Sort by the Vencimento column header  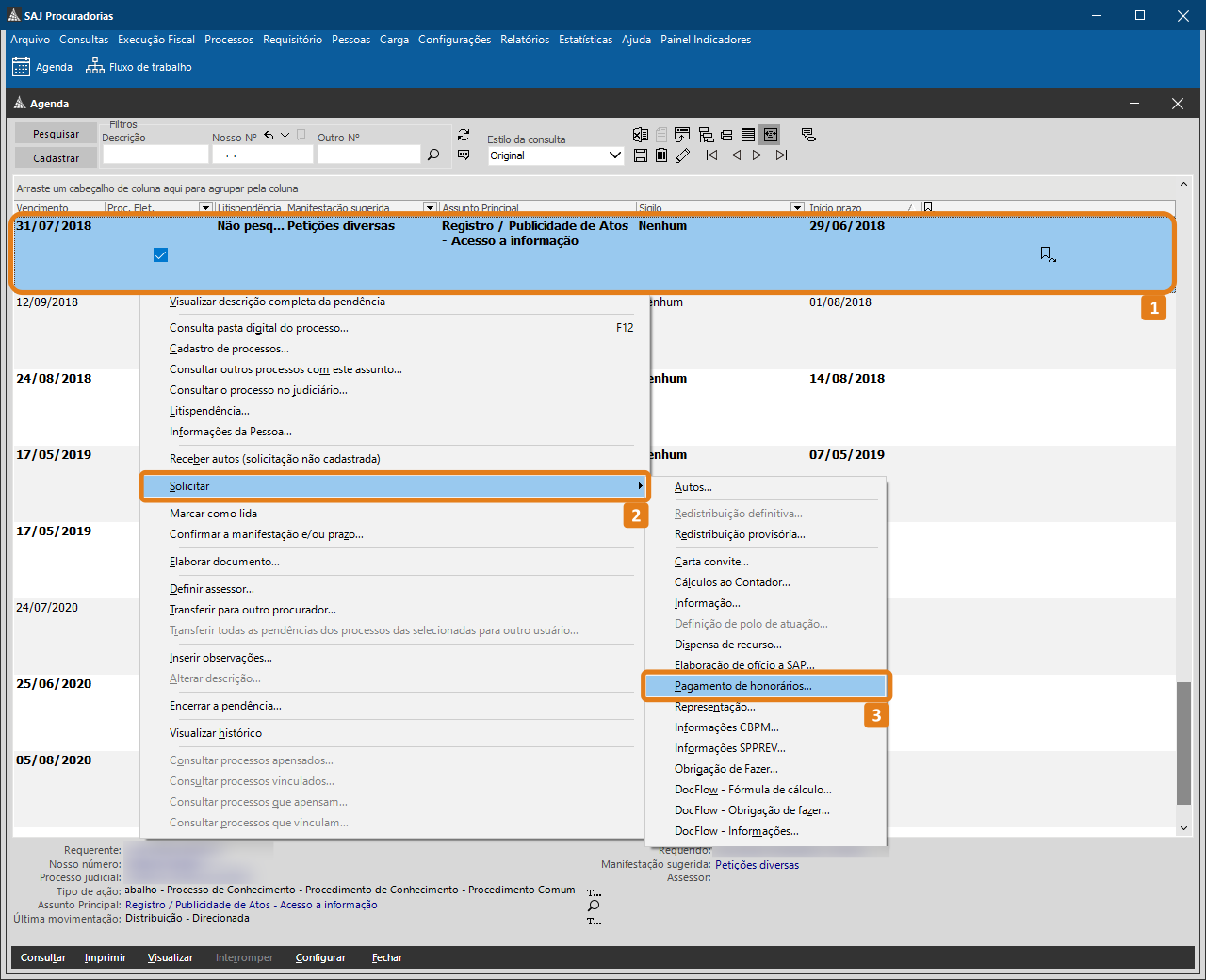click(58, 207)
